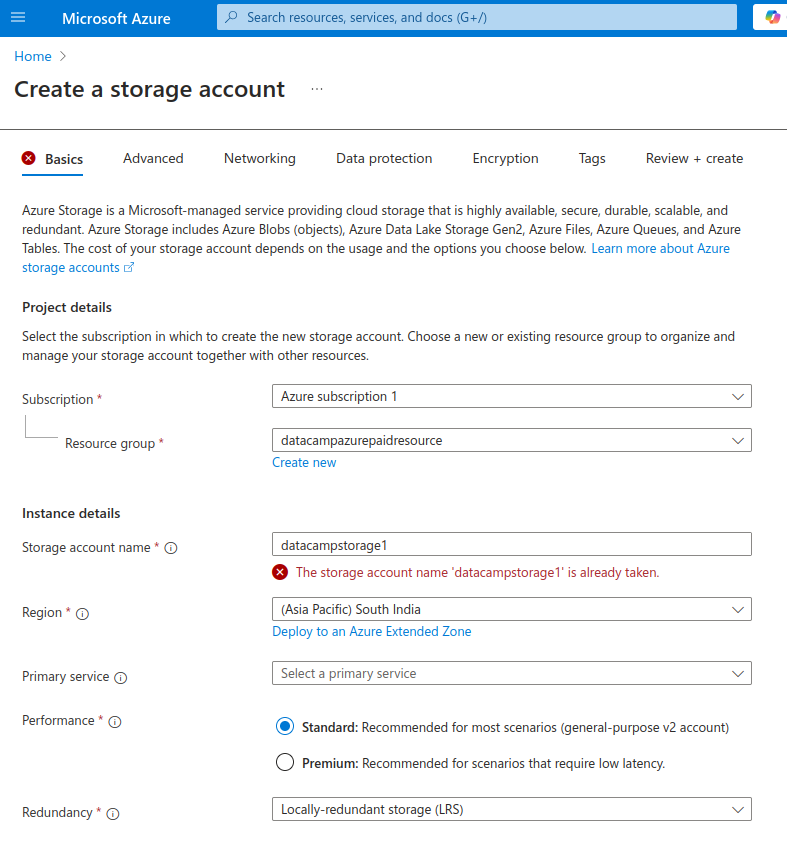The width and height of the screenshot is (787, 853).
Task: Open the Resource group dropdown
Action: click(x=512, y=441)
